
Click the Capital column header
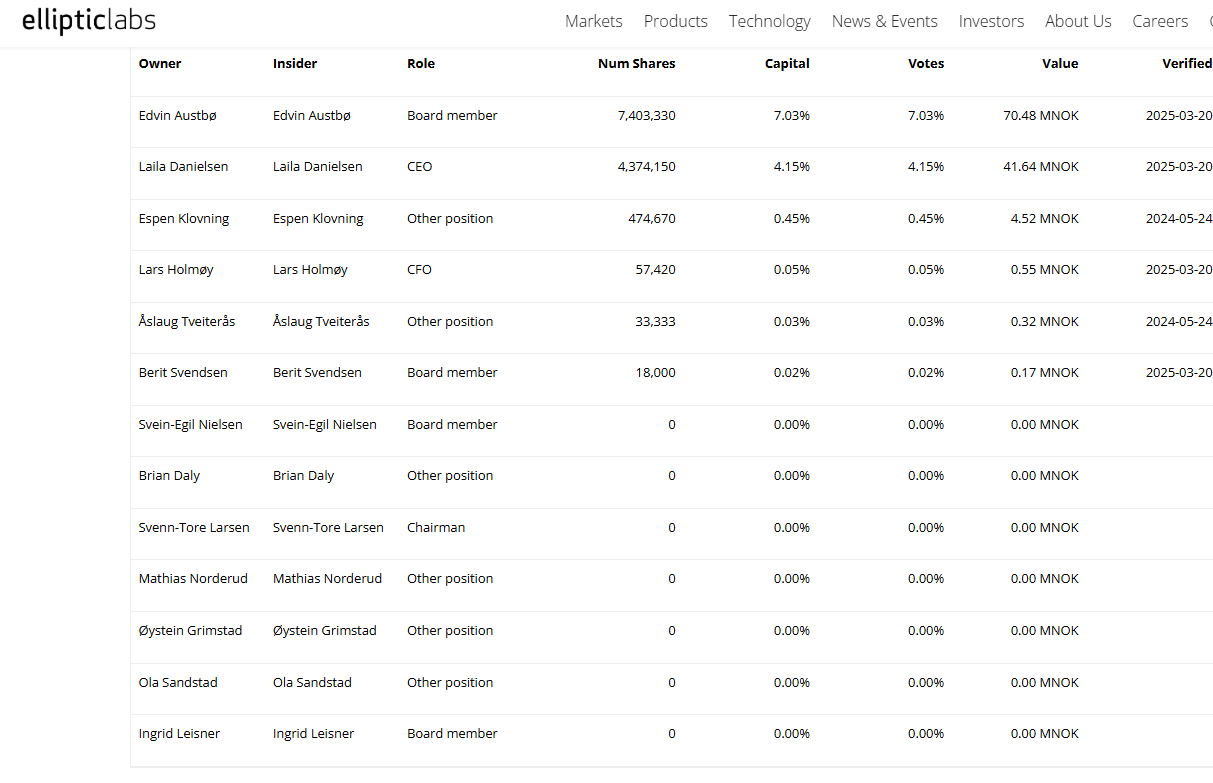point(787,63)
